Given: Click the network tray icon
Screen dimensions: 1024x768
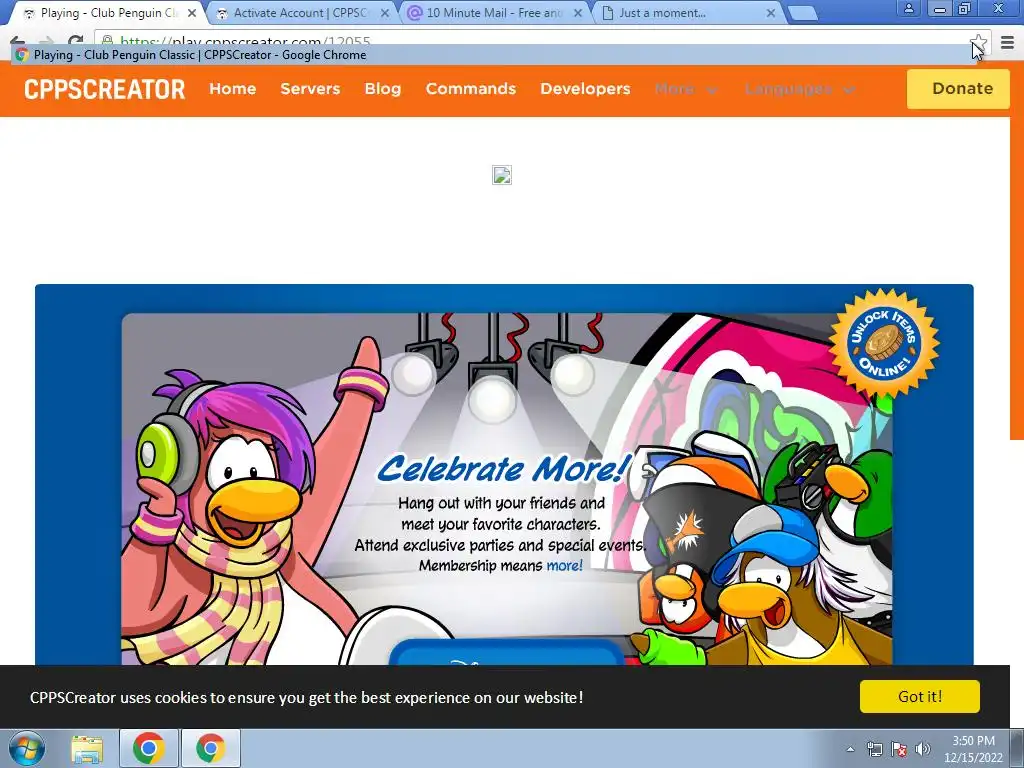Looking at the screenshot, I should [x=874, y=749].
